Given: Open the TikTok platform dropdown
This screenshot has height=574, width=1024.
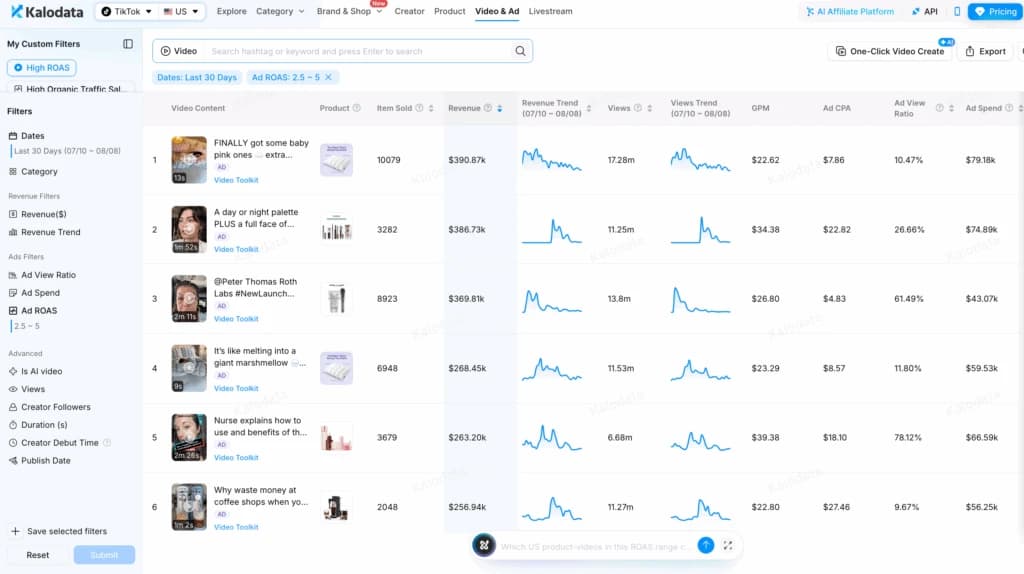Looking at the screenshot, I should (127, 12).
